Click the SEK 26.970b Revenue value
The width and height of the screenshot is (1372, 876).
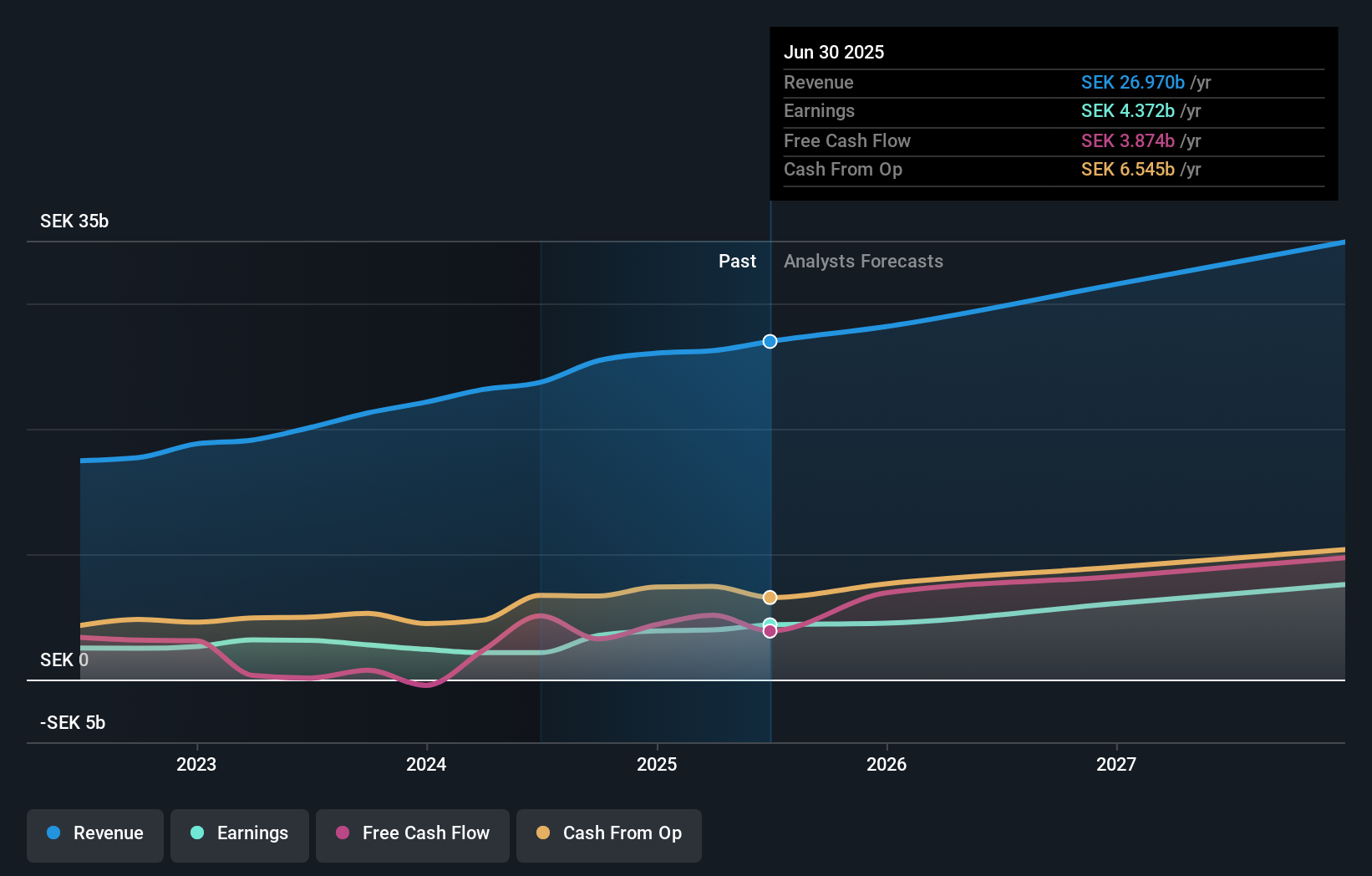point(1134,82)
